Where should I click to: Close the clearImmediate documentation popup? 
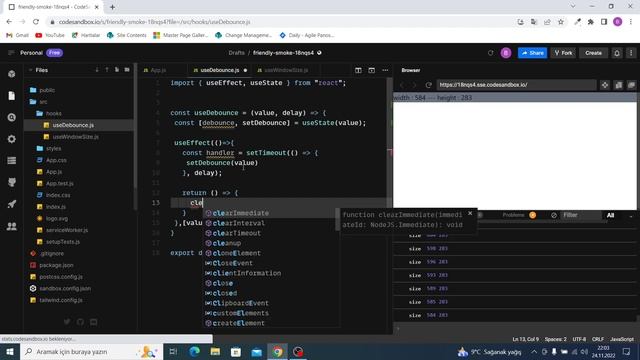470,213
